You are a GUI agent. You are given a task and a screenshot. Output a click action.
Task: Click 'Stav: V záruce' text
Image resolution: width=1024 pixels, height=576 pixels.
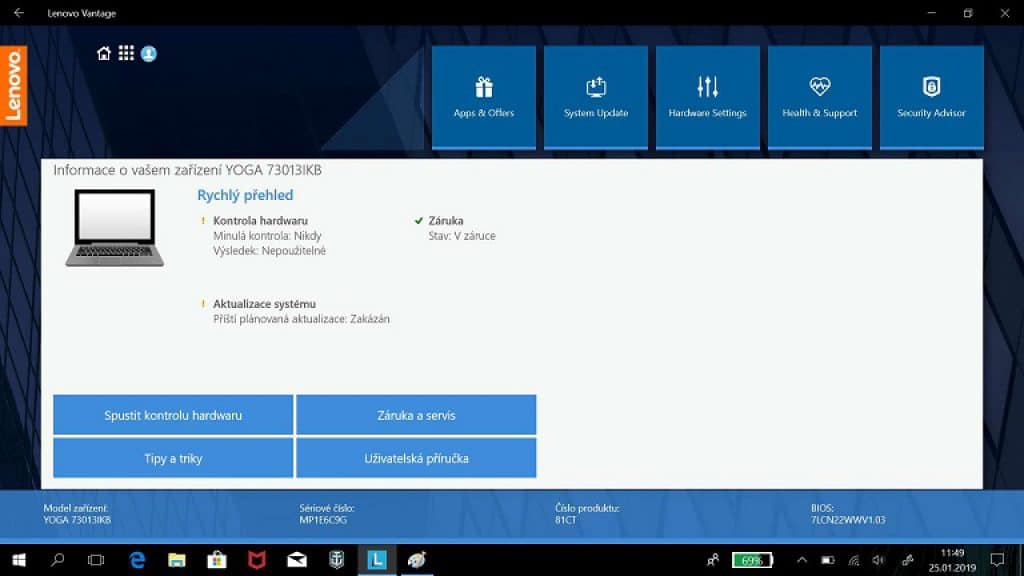[462, 236]
